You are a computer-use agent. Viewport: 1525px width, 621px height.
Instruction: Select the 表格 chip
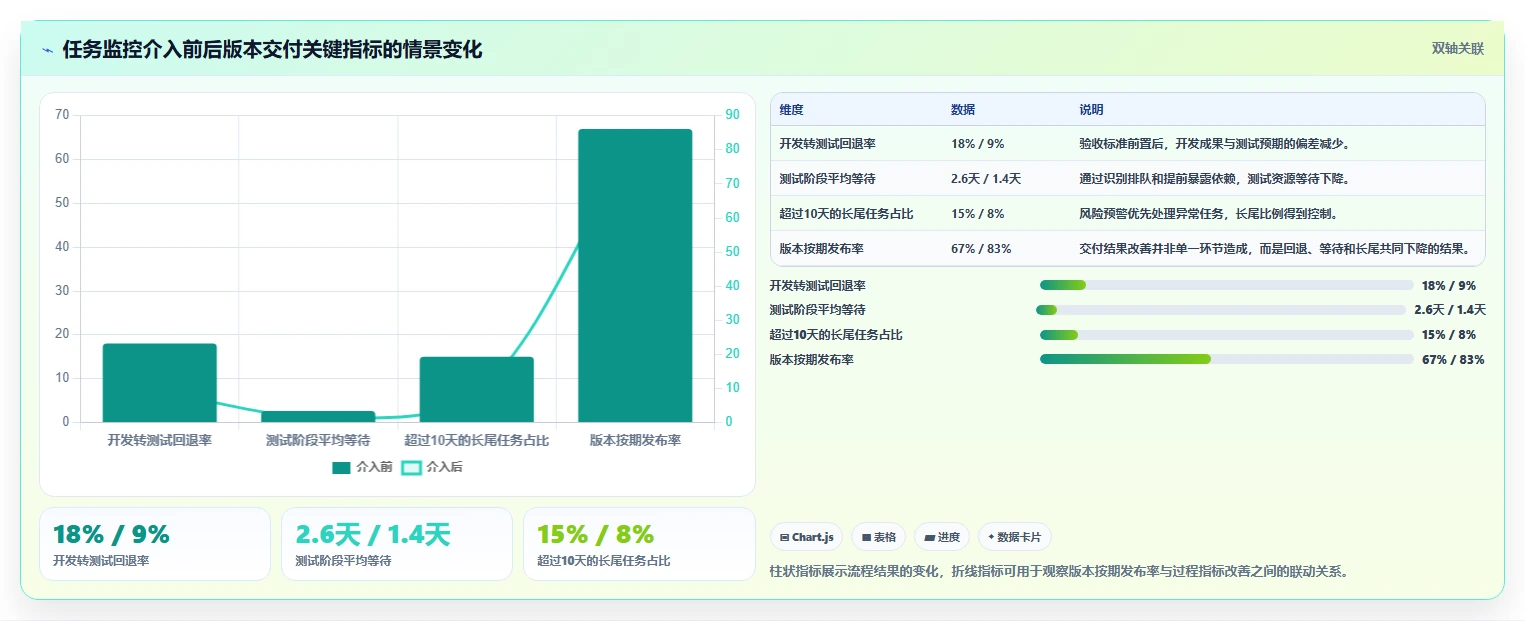(x=878, y=537)
